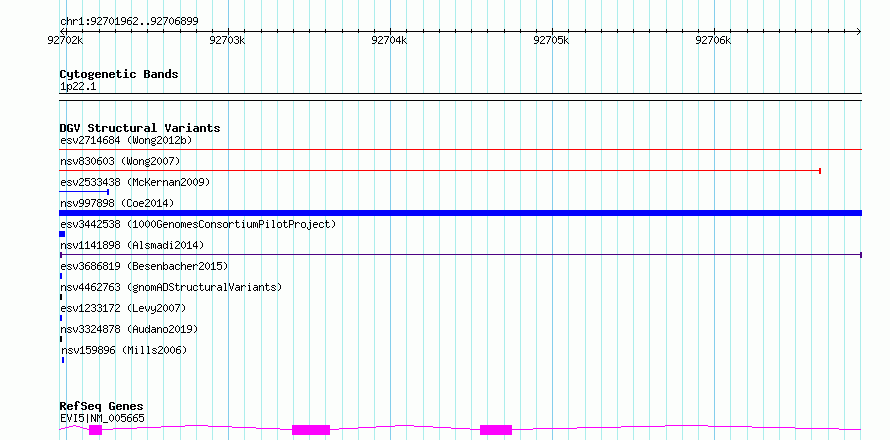Screen dimensions: 890x440
Task: Click the thick blue nsv997898 bar
Action: click(460, 213)
